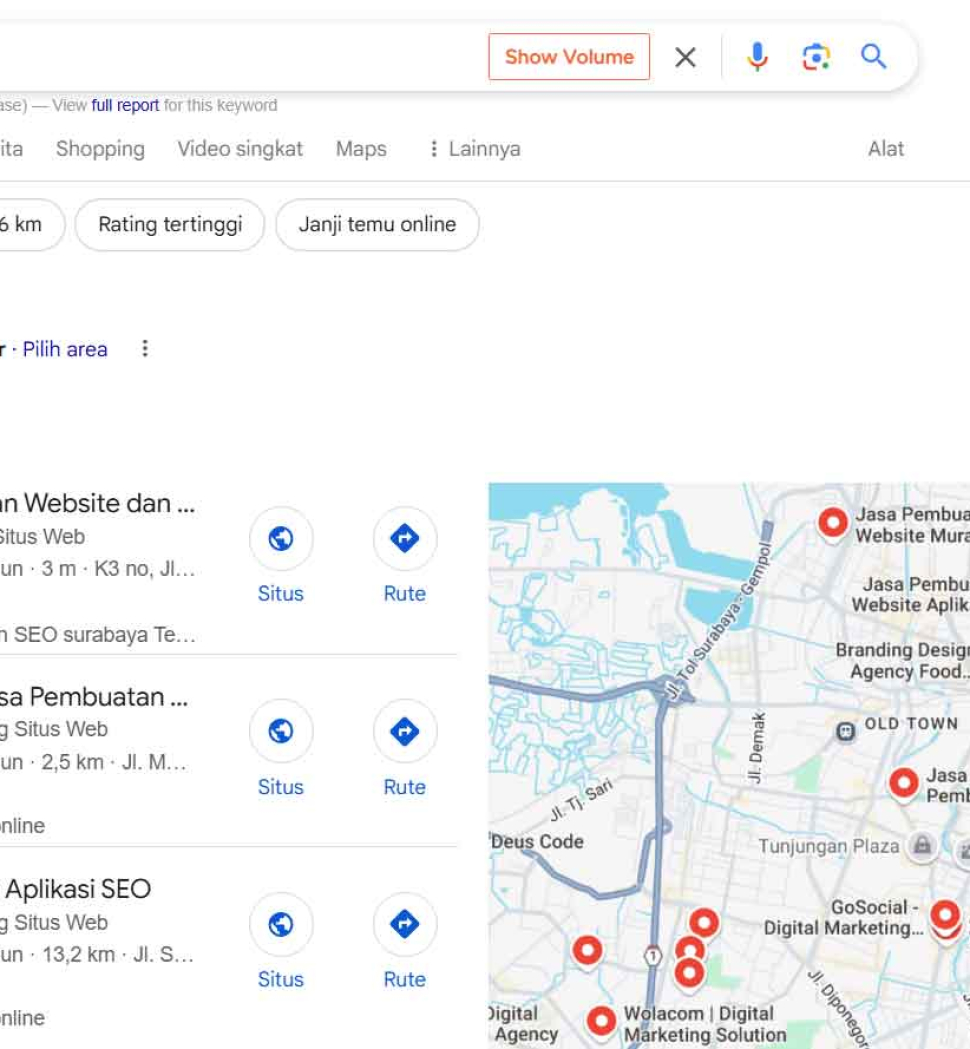This screenshot has width=970, height=1049.
Task: Activate voice search with the microphone icon
Action: 757,57
